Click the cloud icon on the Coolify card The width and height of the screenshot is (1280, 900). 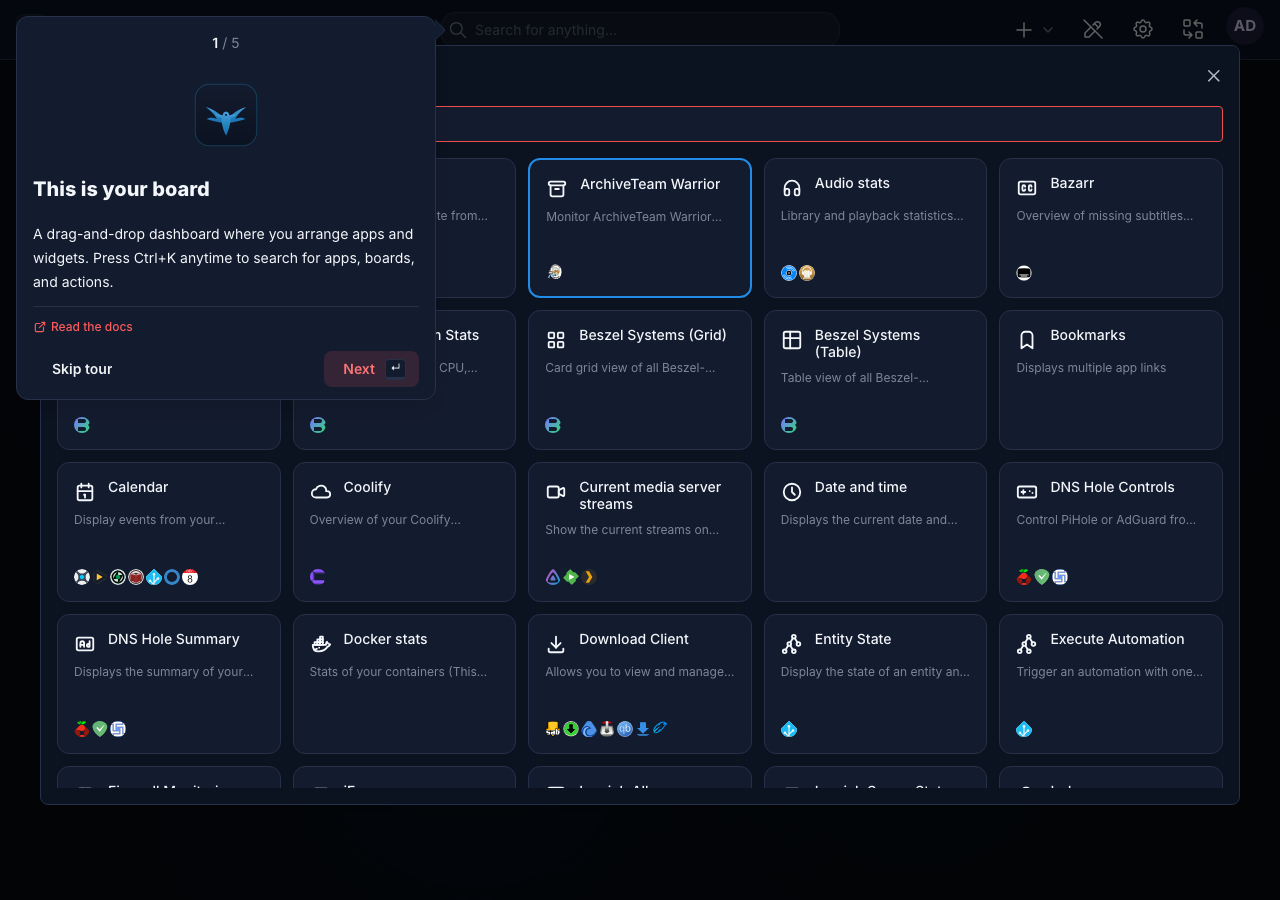pos(321,492)
